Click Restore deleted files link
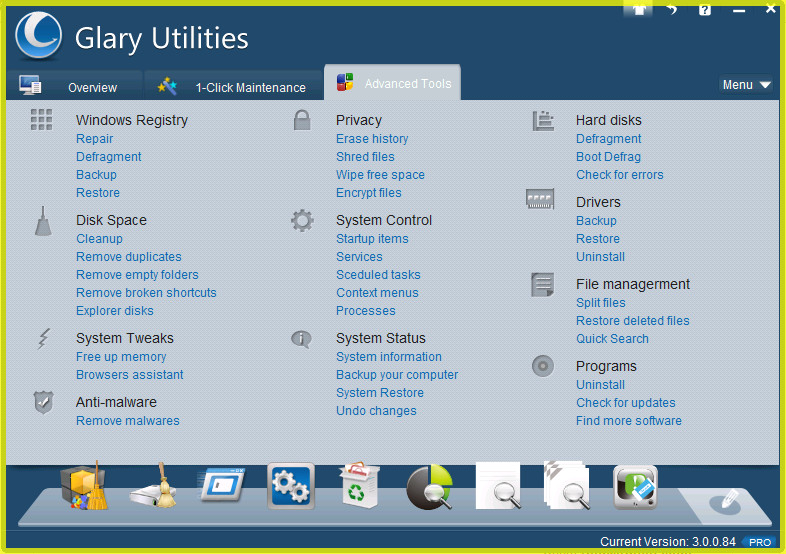 [633, 321]
